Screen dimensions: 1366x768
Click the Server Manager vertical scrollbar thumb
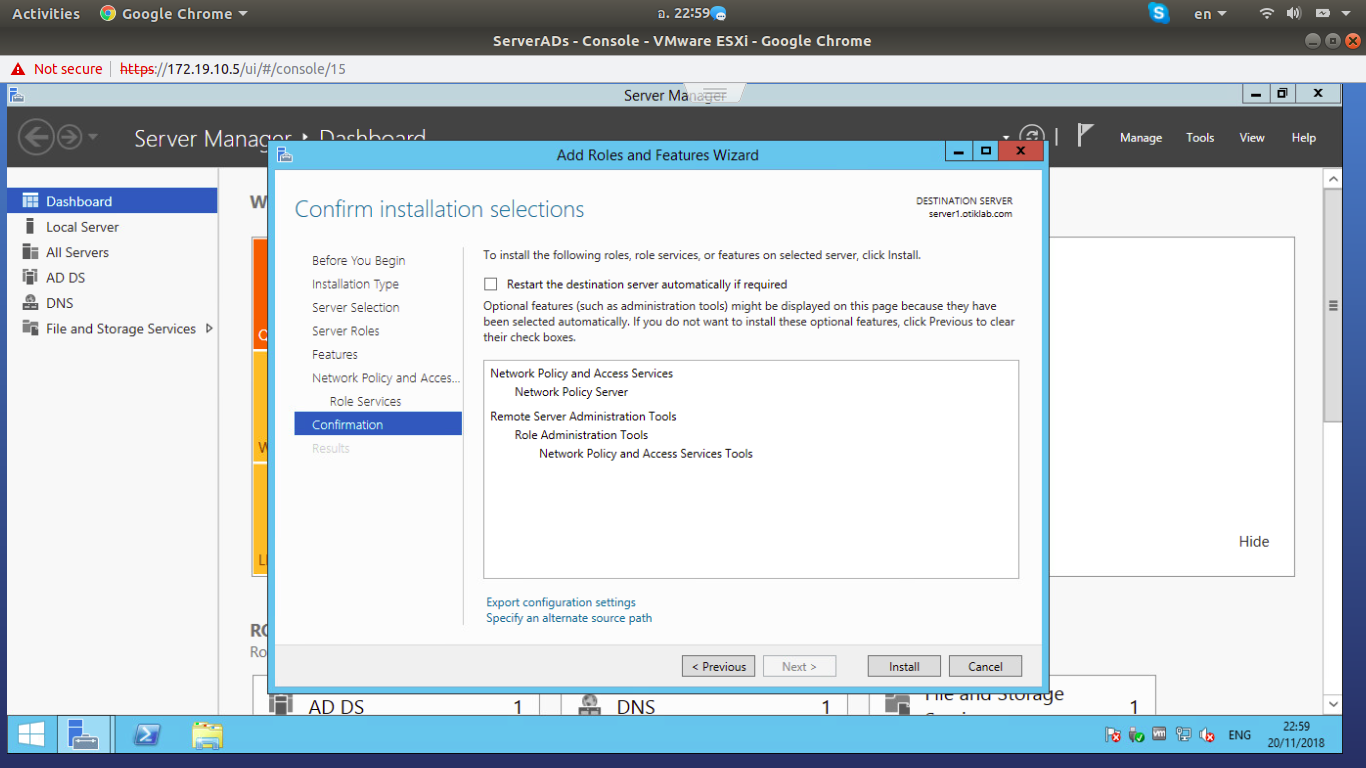pyautogui.click(x=1332, y=305)
